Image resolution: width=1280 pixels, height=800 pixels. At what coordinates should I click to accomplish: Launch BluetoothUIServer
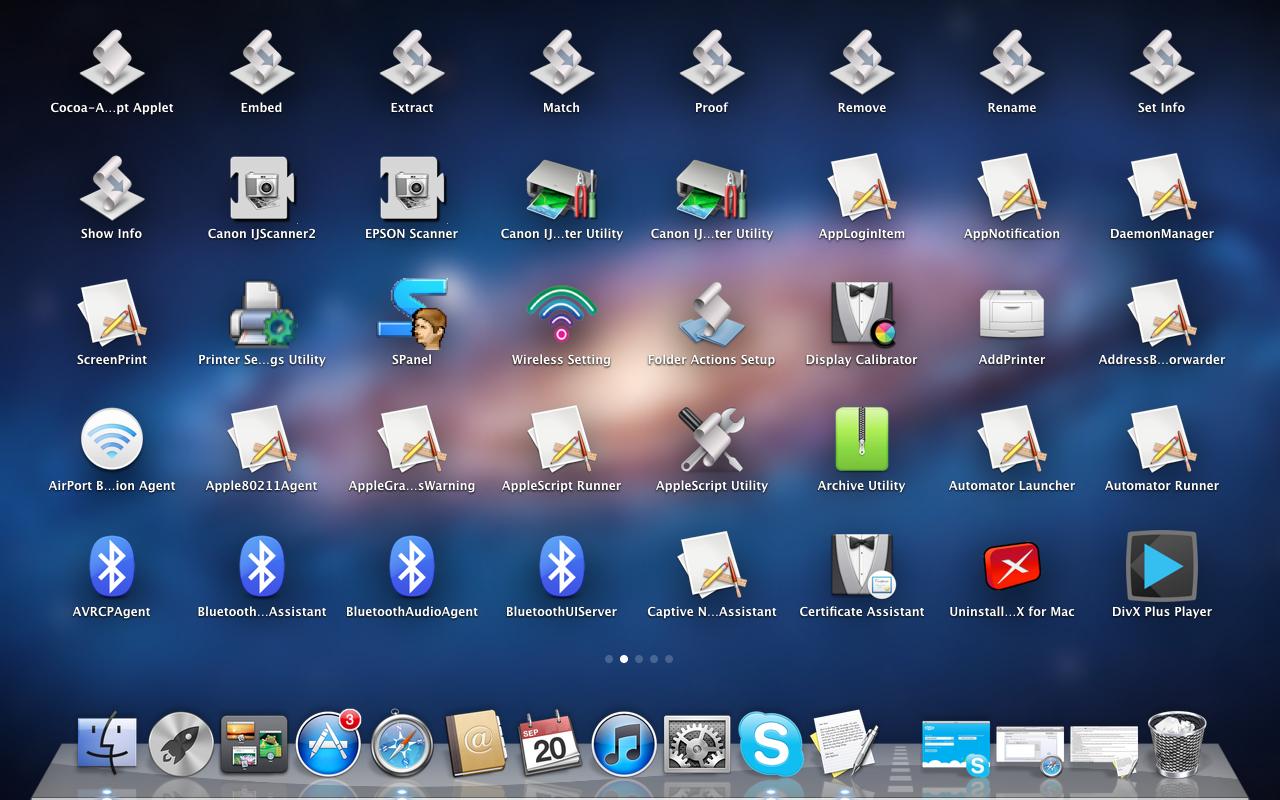pyautogui.click(x=562, y=566)
